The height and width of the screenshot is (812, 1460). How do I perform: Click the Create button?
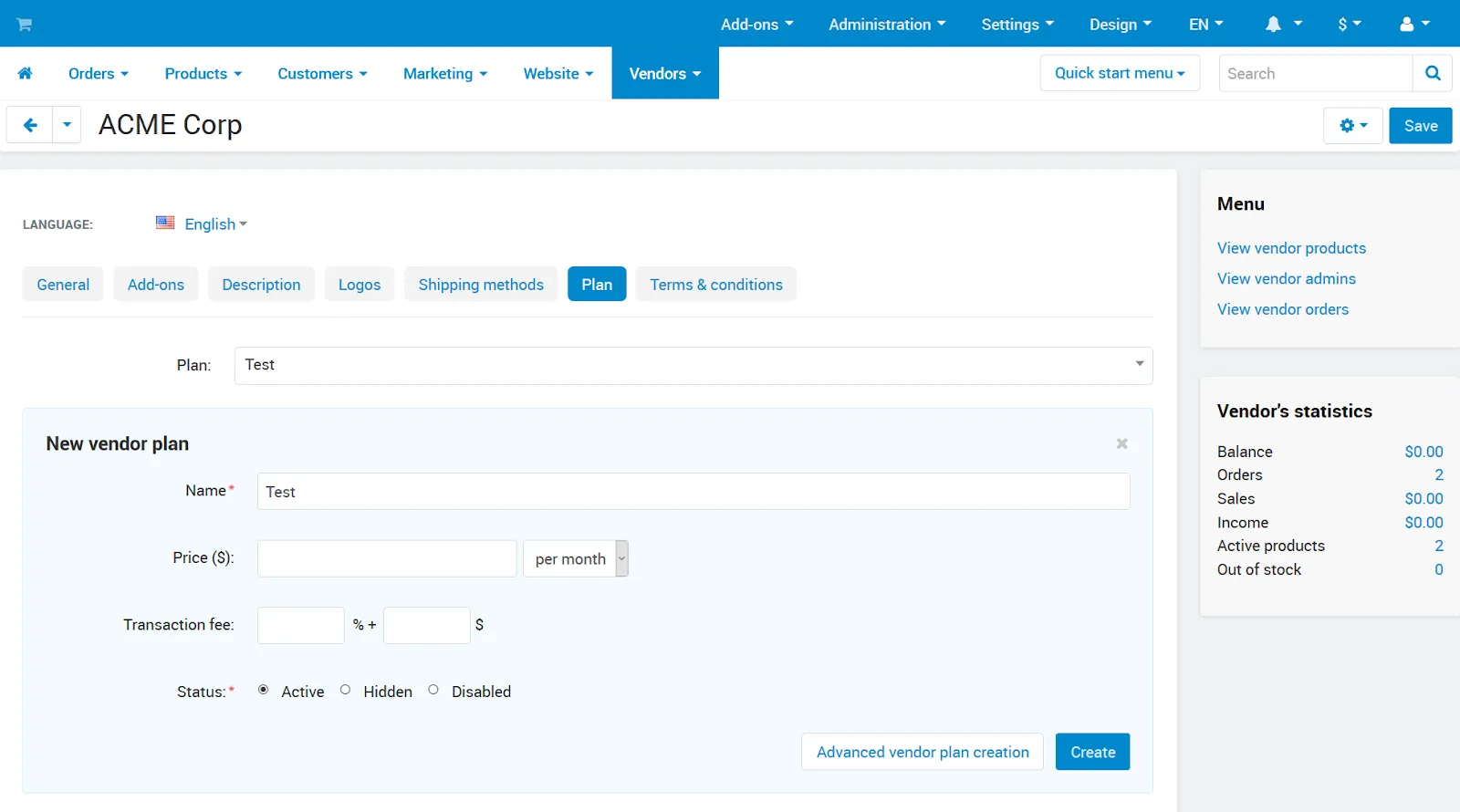(1092, 752)
